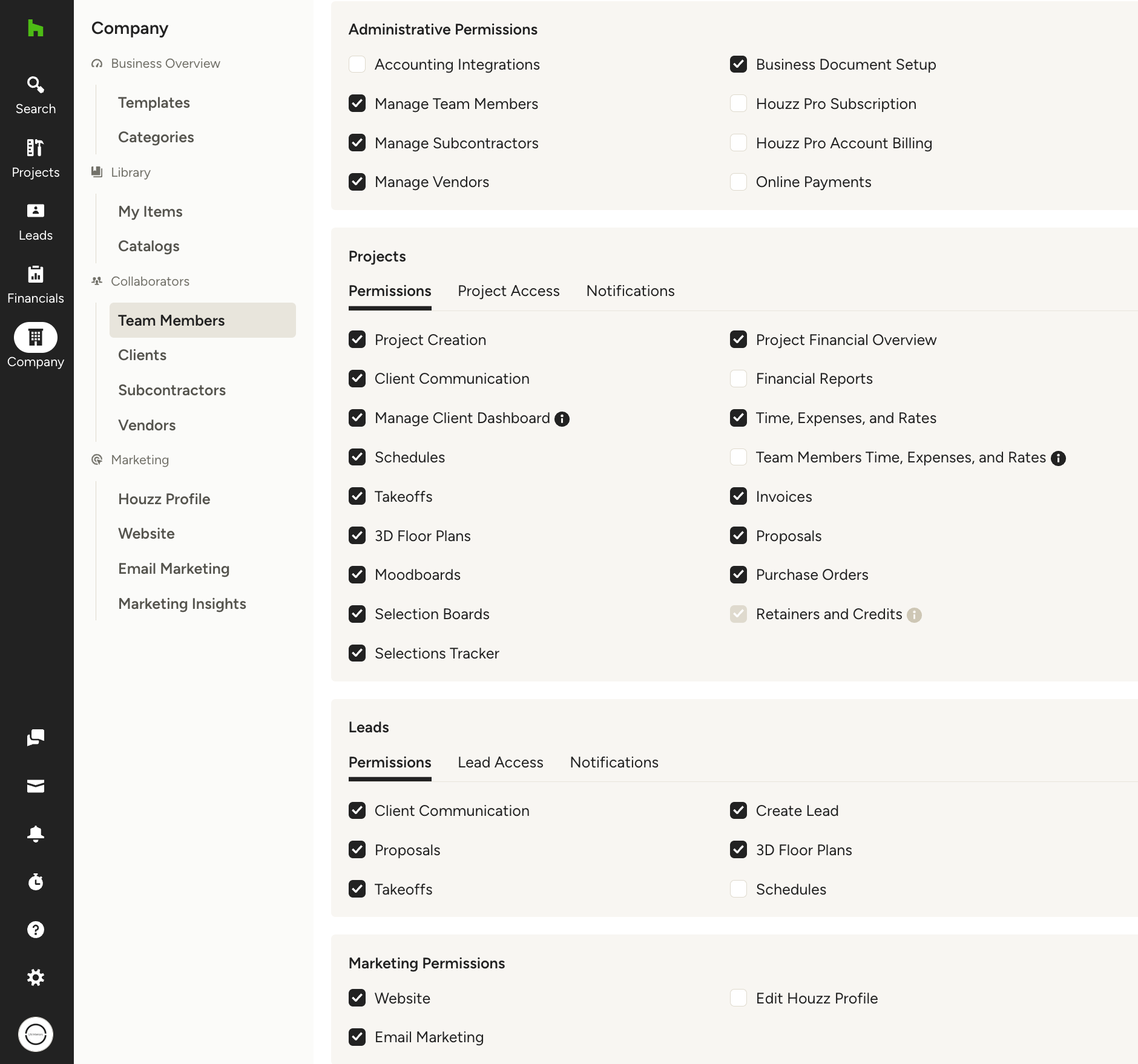Screen dimensions: 1138x1064
Task: Uncheck the Manage Vendors permission
Action: click(x=357, y=182)
